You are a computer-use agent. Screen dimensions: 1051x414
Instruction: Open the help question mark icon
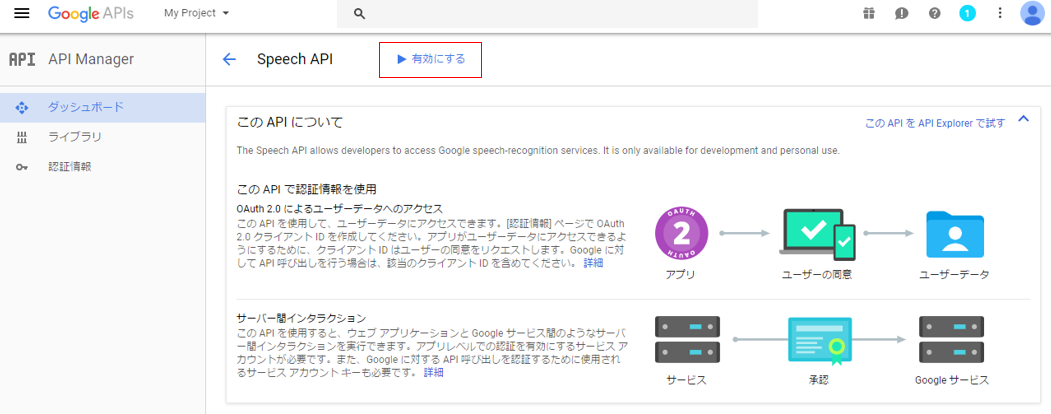(x=934, y=13)
